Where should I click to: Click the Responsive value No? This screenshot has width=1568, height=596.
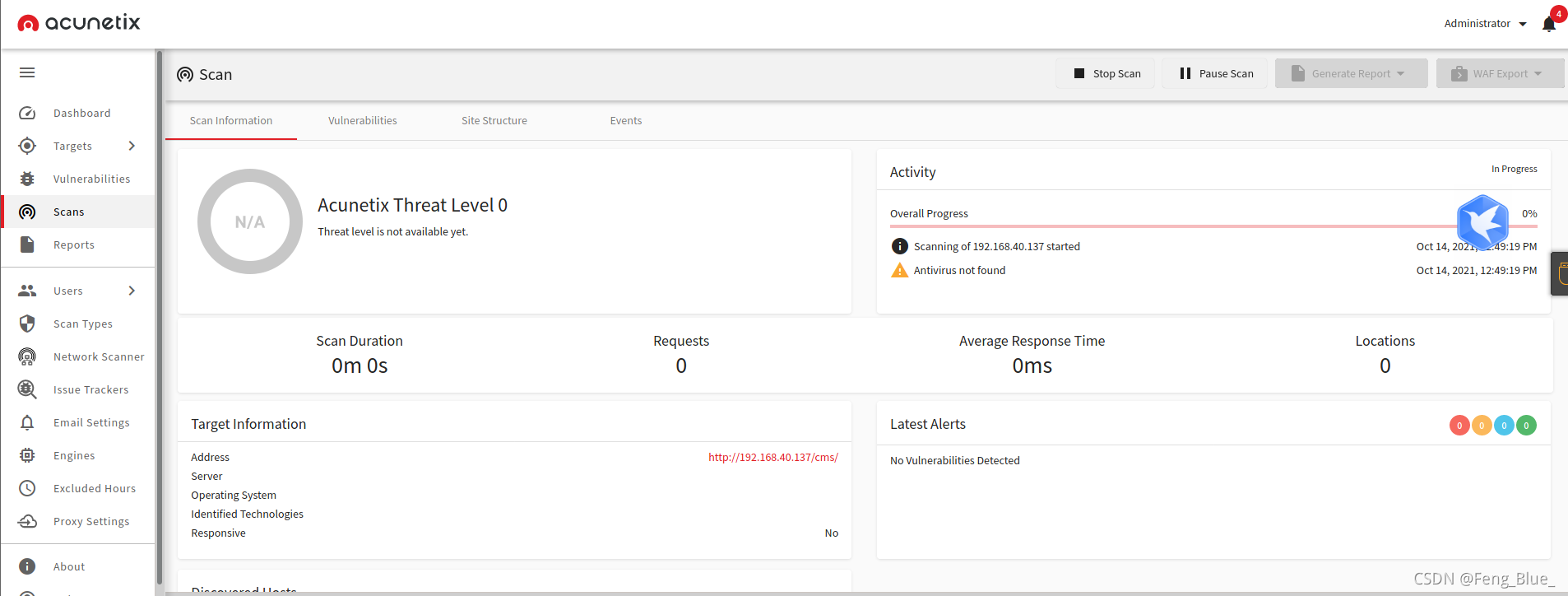[832, 533]
